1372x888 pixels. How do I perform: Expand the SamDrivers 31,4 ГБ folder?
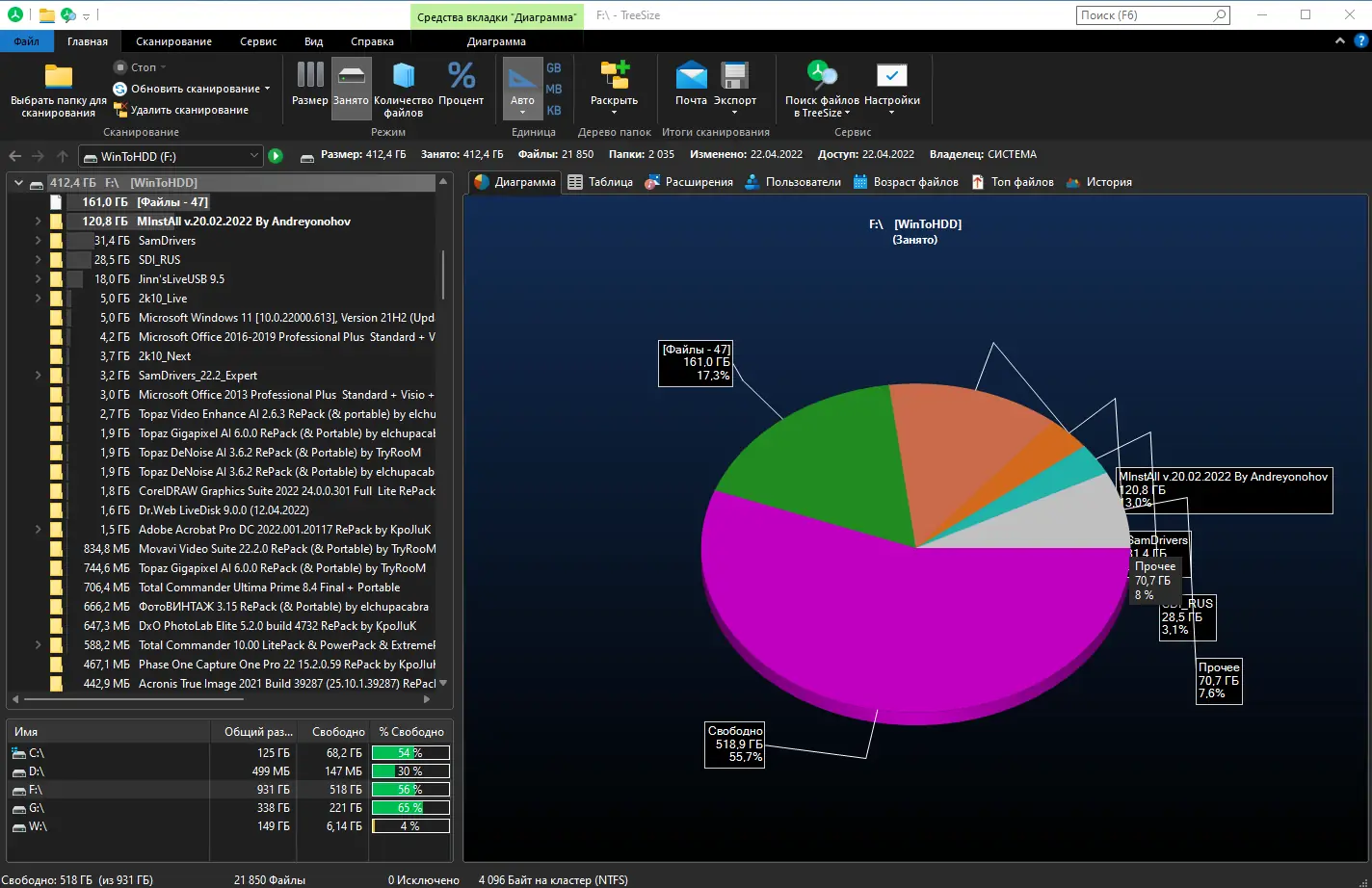pos(38,241)
